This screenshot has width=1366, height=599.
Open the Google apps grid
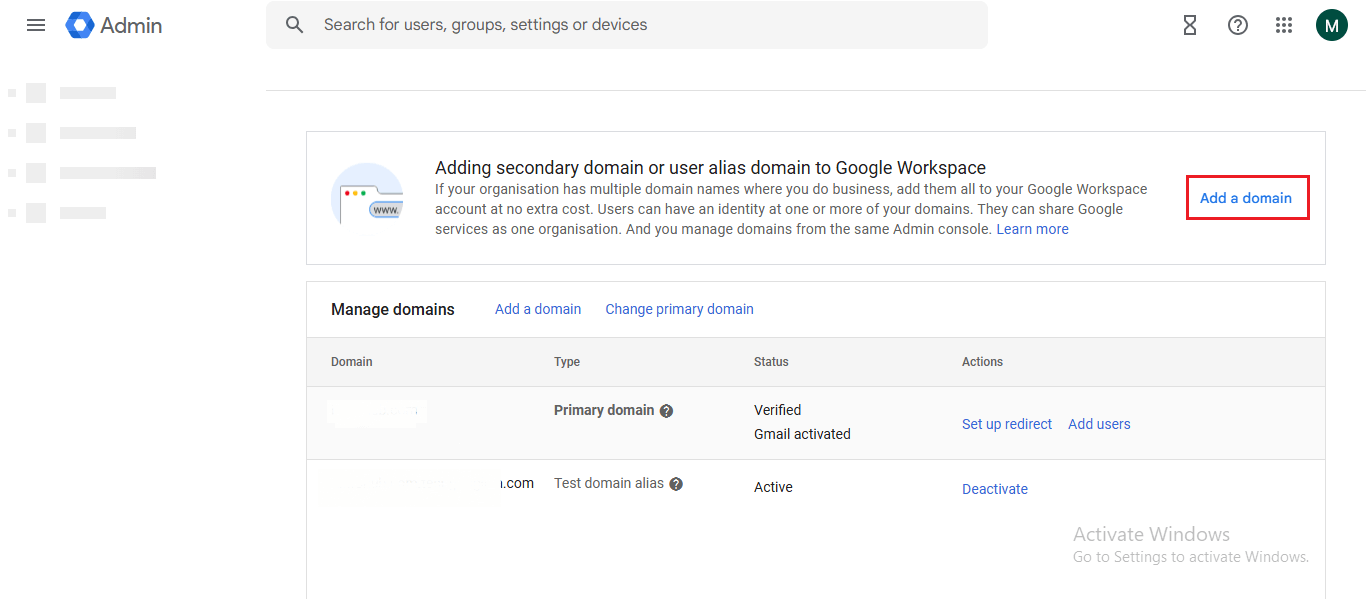point(1285,26)
